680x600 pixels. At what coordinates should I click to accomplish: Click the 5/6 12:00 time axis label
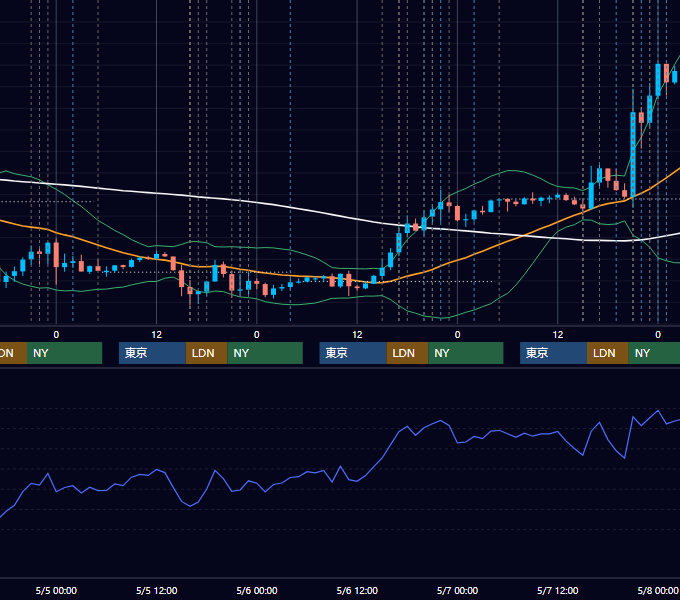point(357,590)
